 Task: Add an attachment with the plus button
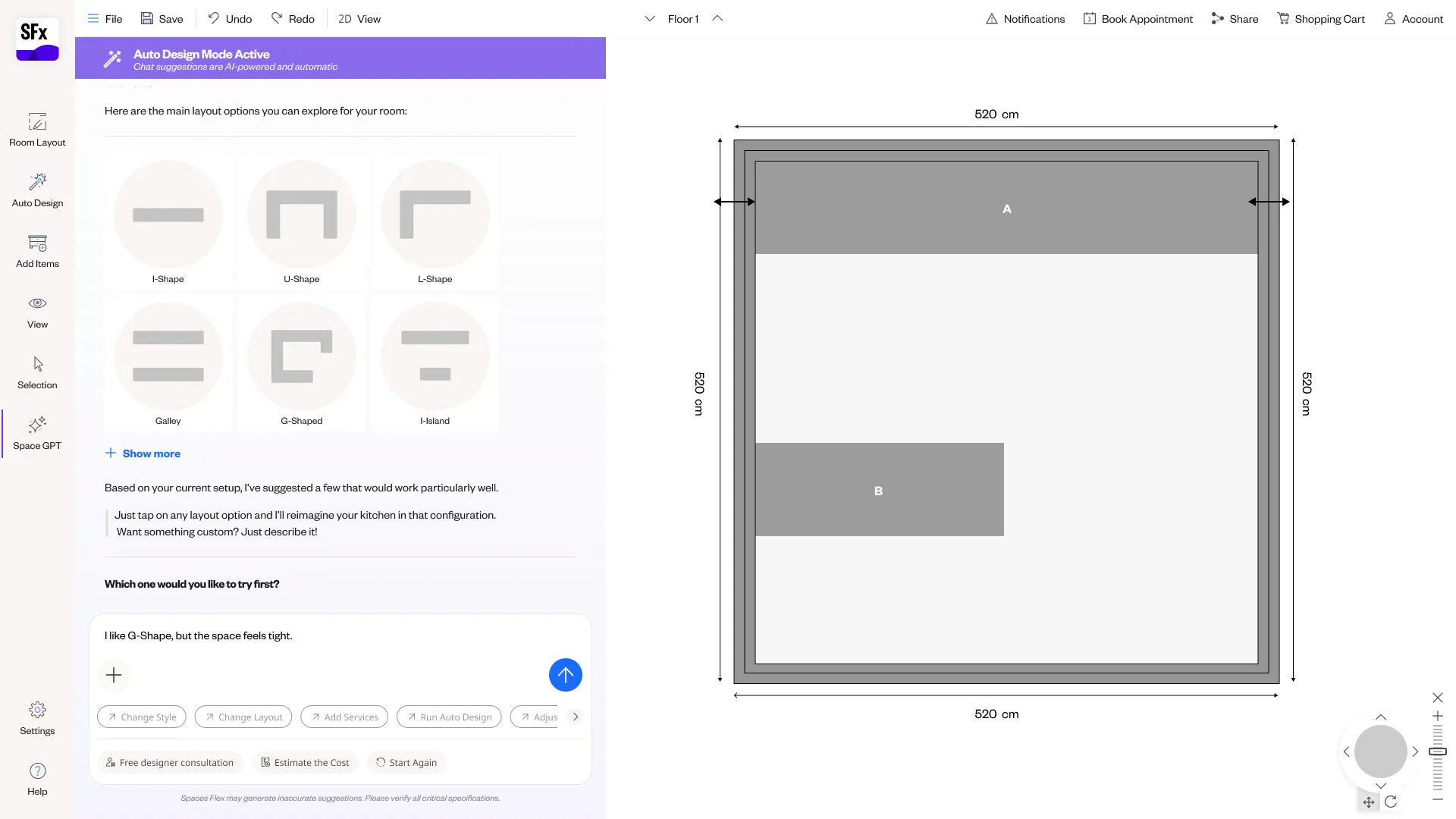pyautogui.click(x=114, y=675)
